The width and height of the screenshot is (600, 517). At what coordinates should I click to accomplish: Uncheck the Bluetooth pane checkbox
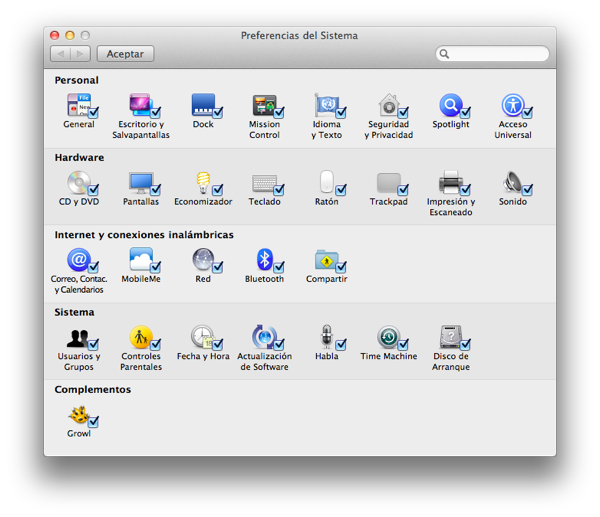point(279,267)
